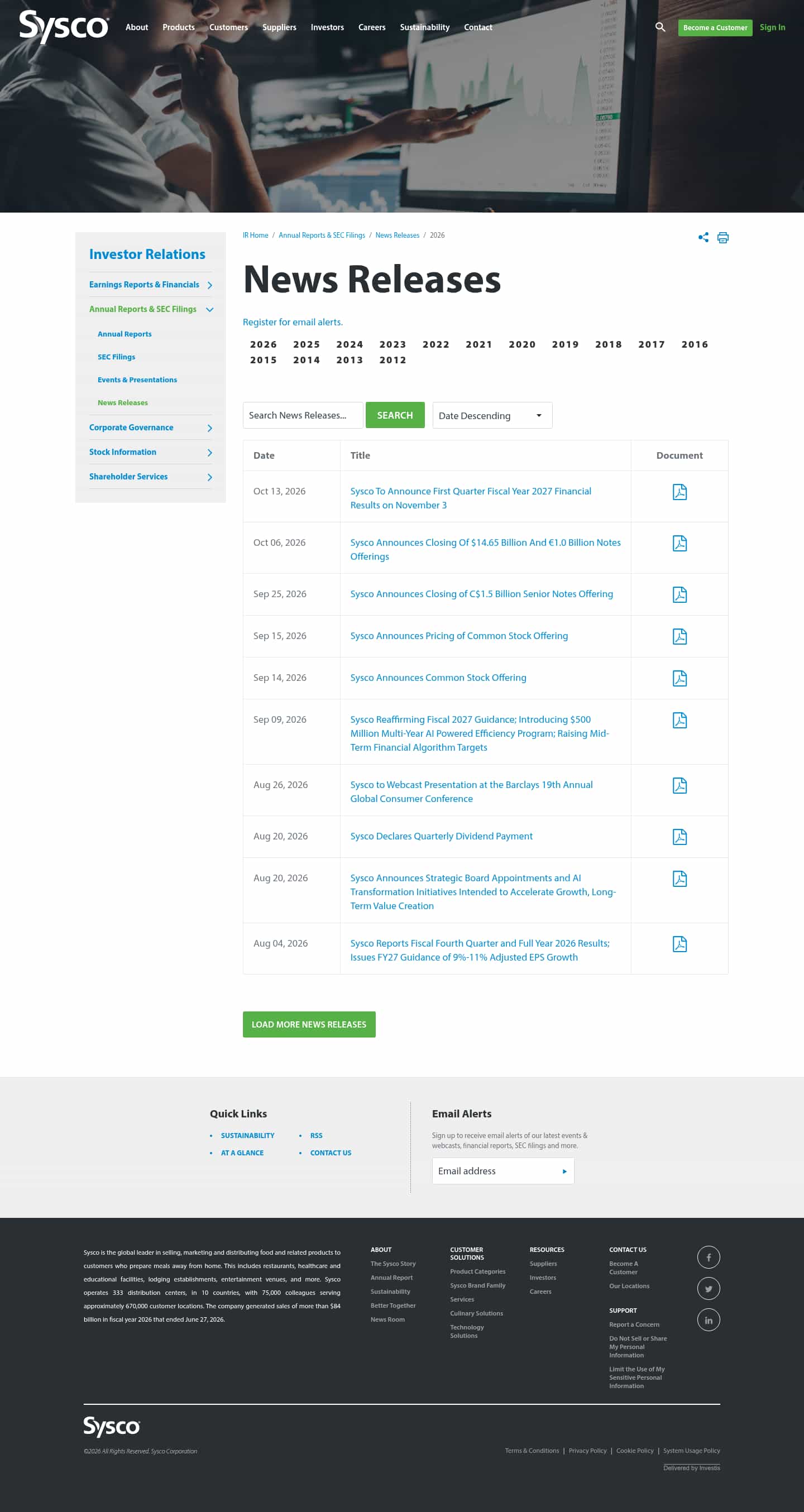Click the Search News Releases input field
Screen dimensions: 804x1512
[303, 415]
